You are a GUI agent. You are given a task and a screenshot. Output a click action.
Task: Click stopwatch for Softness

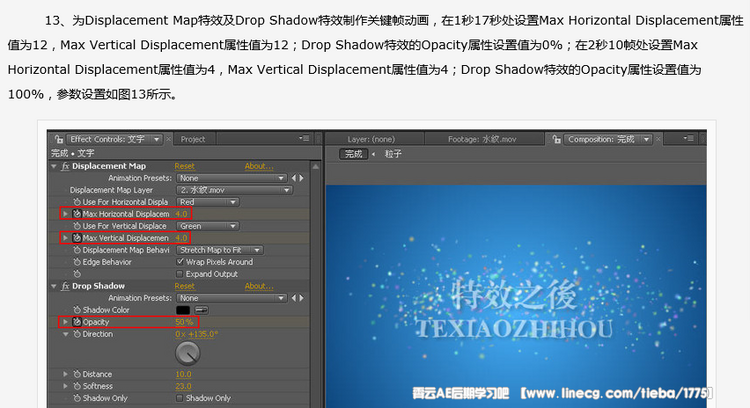[x=77, y=386]
